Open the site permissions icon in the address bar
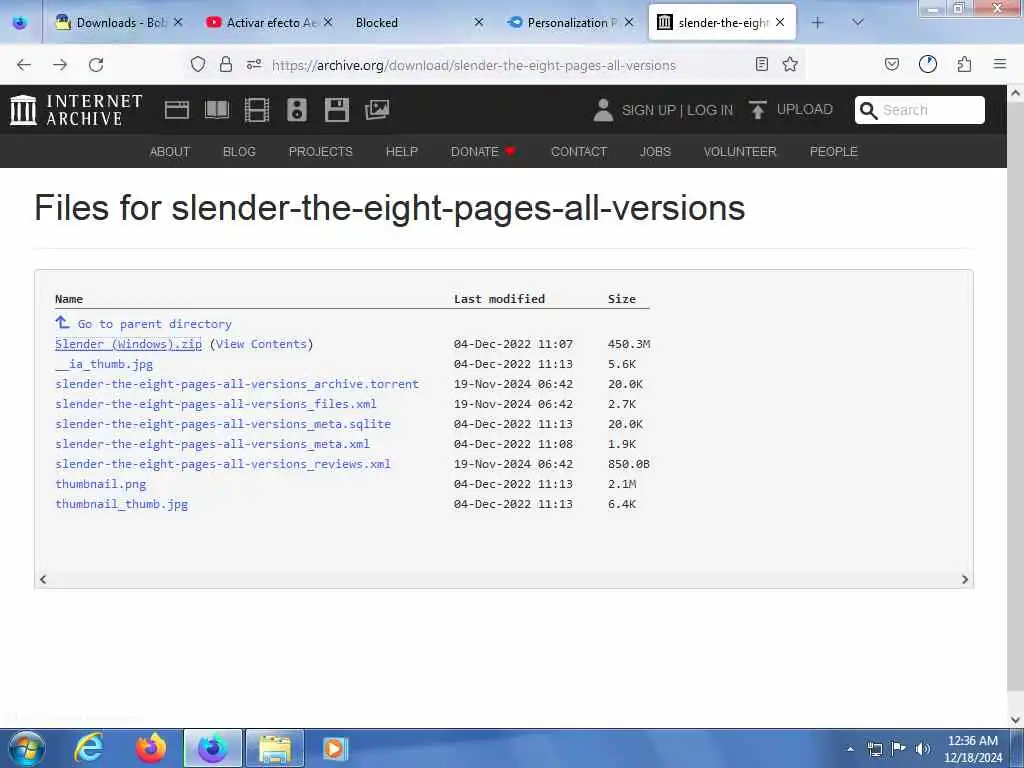 254,64
